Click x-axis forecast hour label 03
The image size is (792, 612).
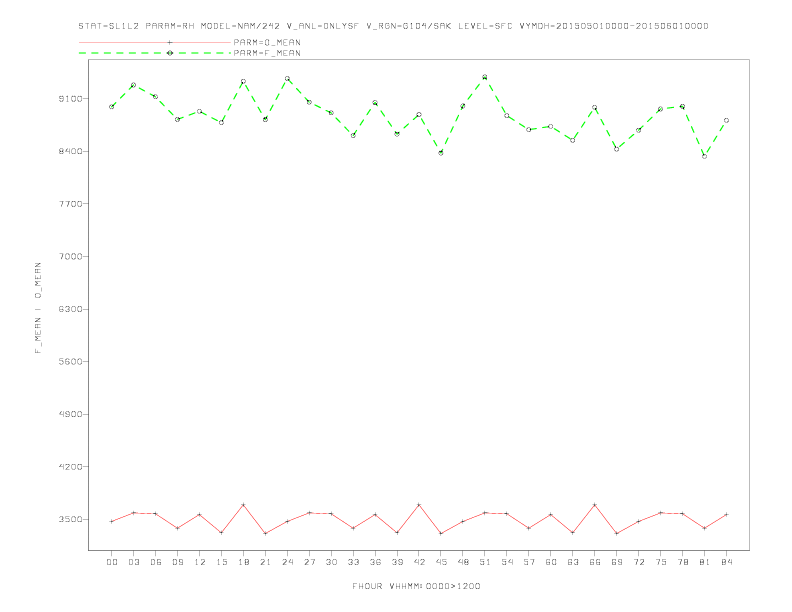[x=133, y=562]
